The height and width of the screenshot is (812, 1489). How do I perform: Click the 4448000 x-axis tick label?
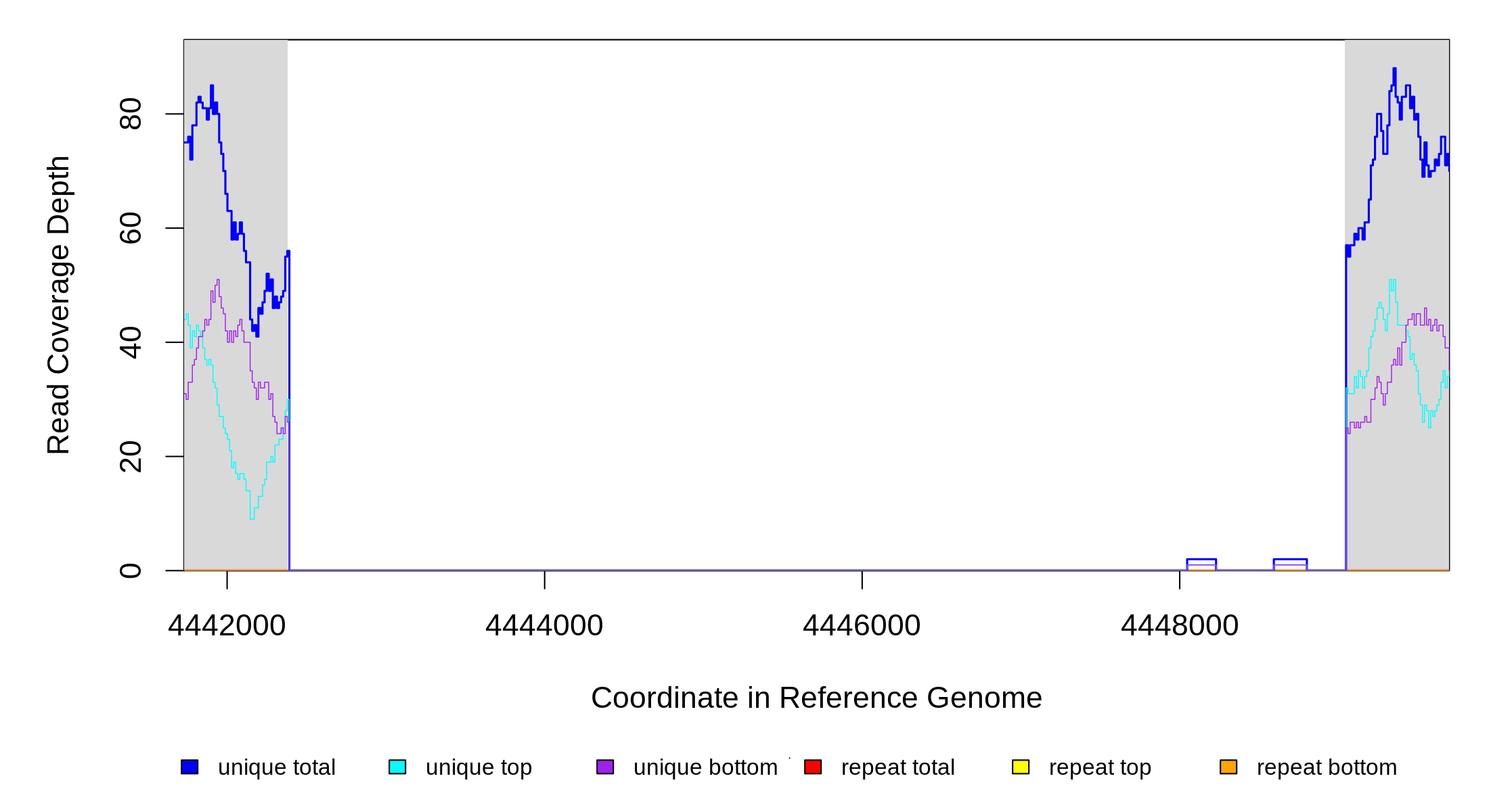[x=1180, y=625]
